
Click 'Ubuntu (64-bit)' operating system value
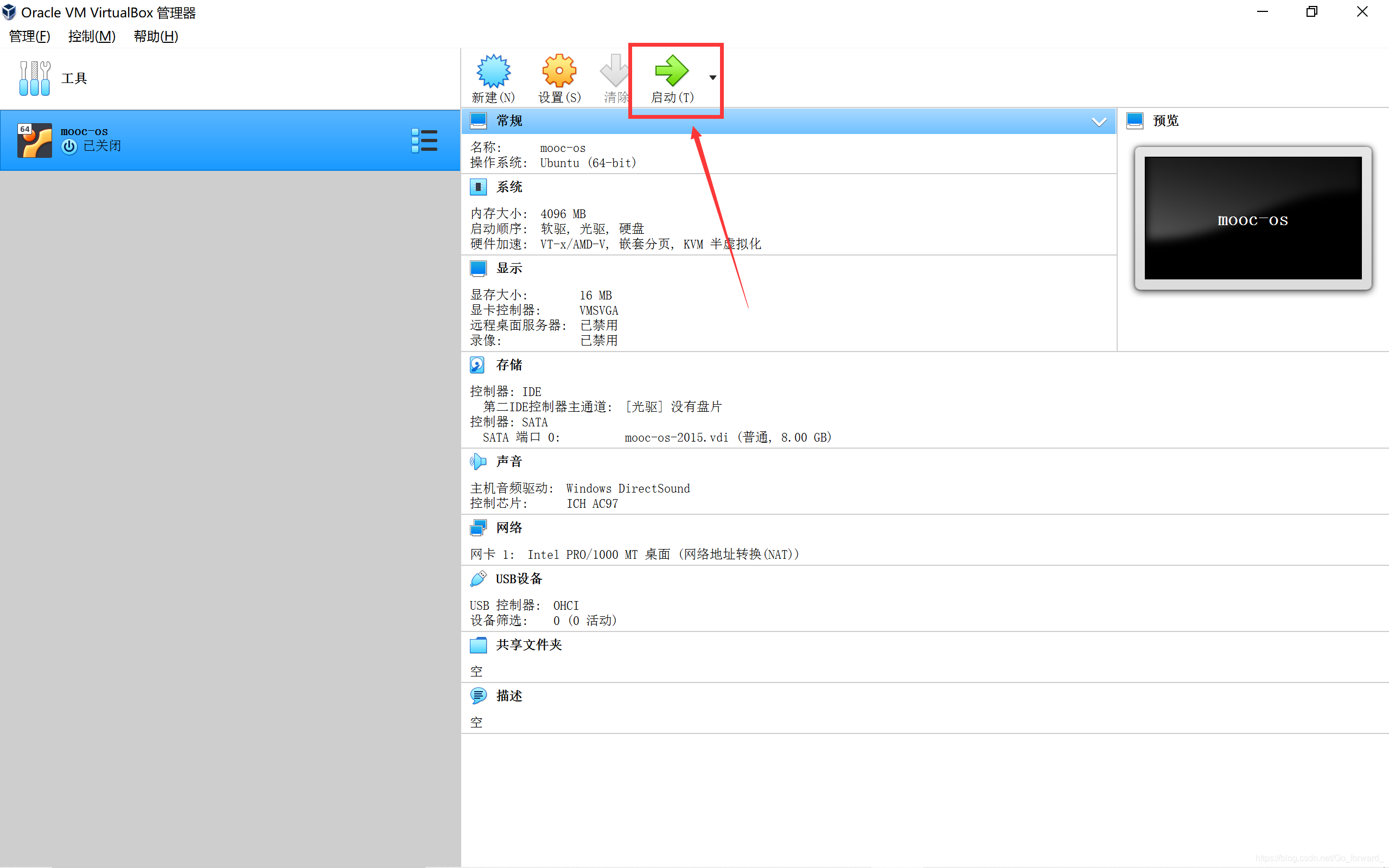point(588,163)
